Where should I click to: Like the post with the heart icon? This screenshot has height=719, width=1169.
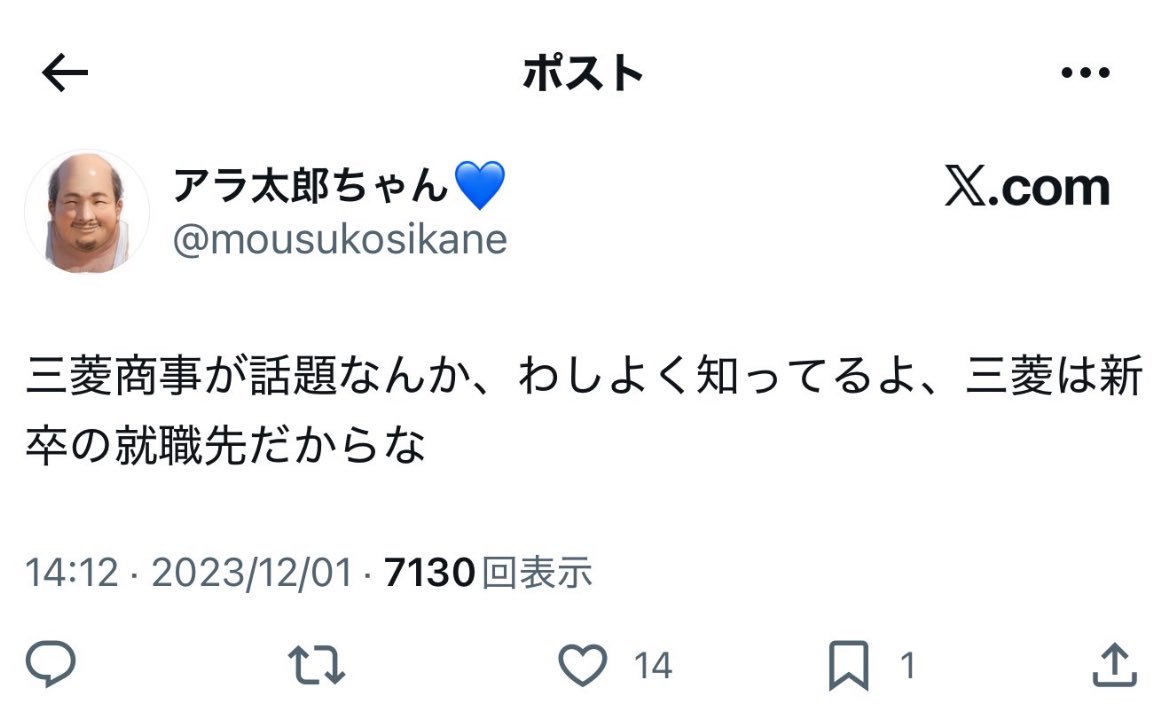tap(583, 665)
